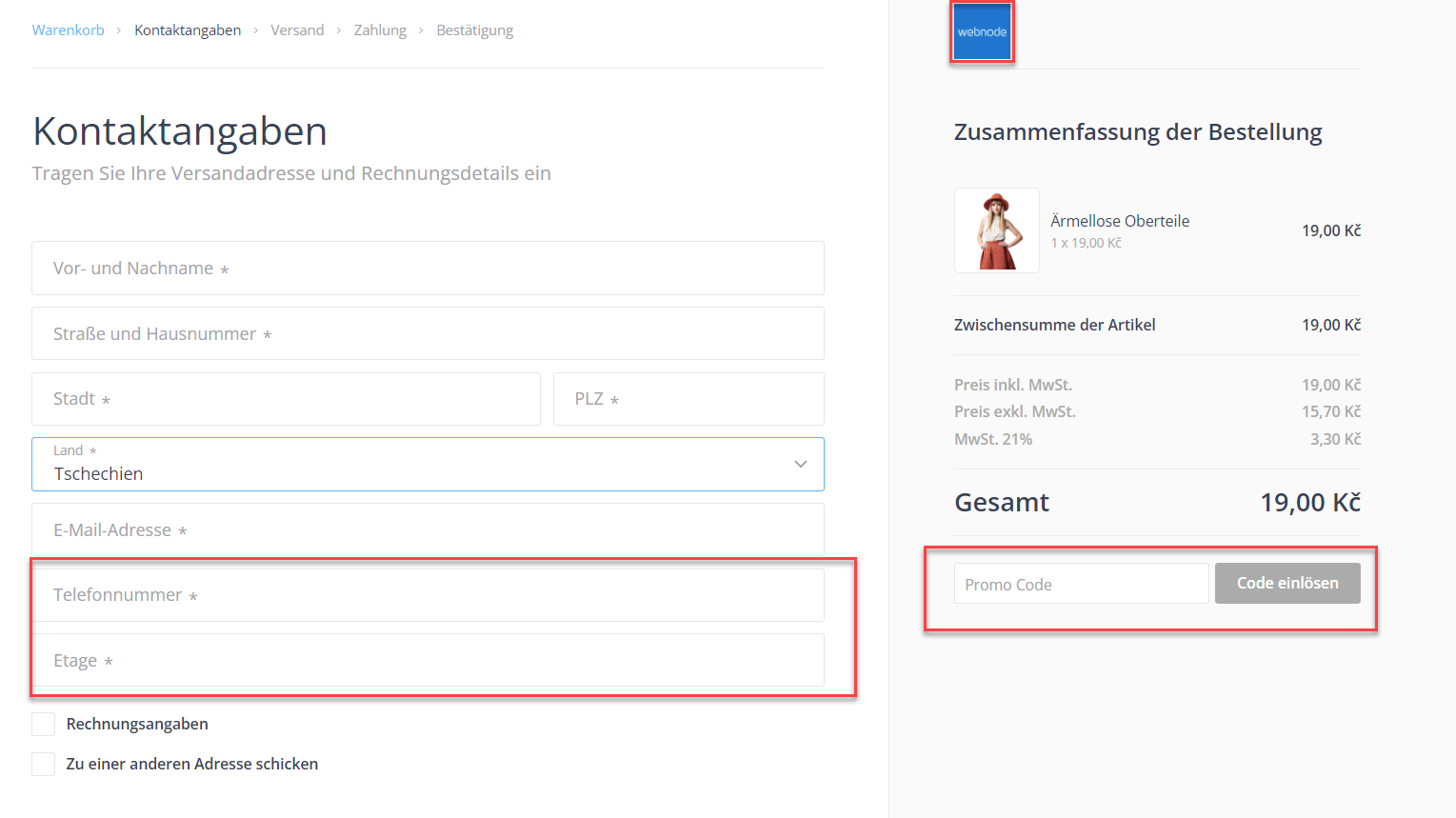
Task: Focus the E-Mail-Adresse field
Action: click(428, 529)
